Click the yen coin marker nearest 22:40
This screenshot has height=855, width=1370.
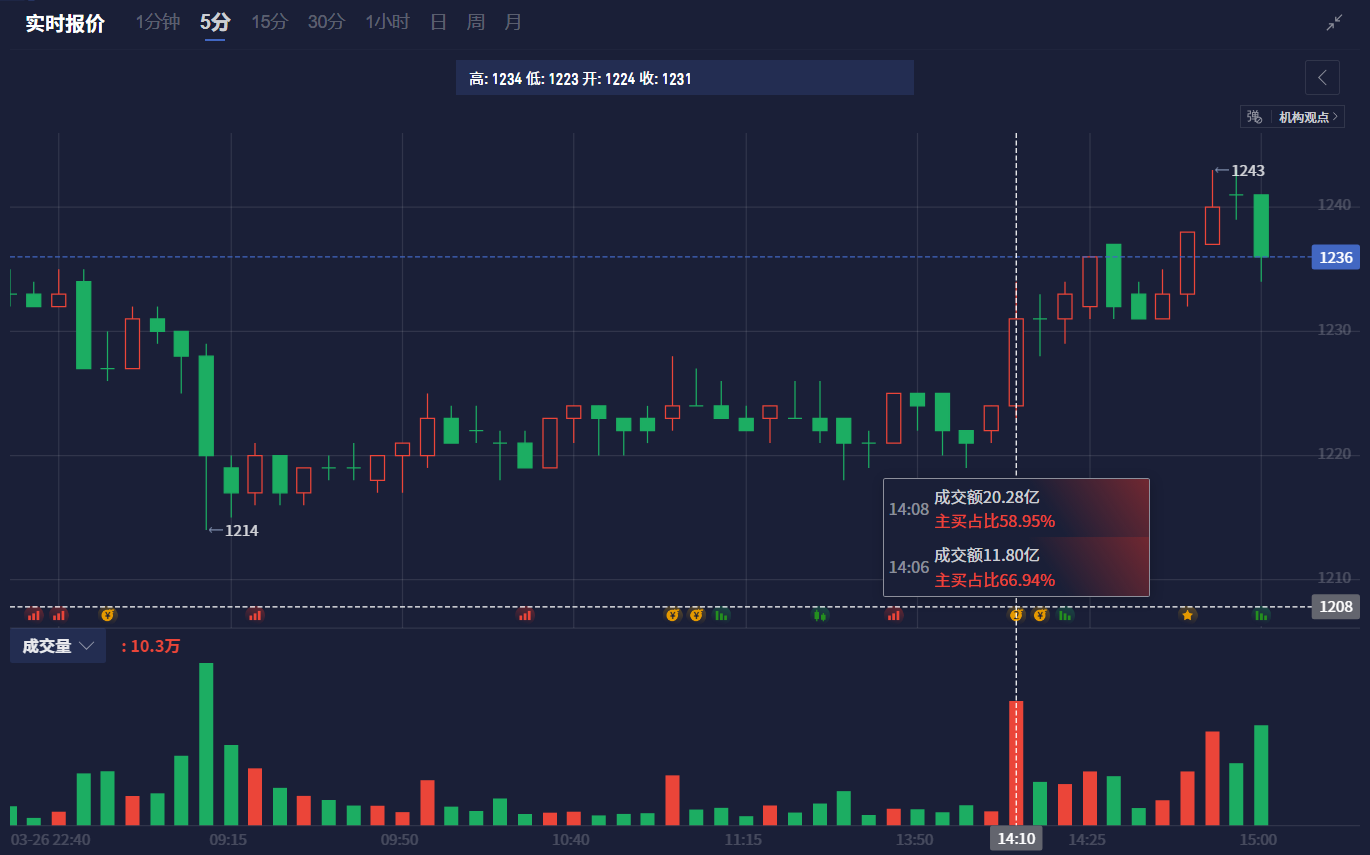click(107, 614)
